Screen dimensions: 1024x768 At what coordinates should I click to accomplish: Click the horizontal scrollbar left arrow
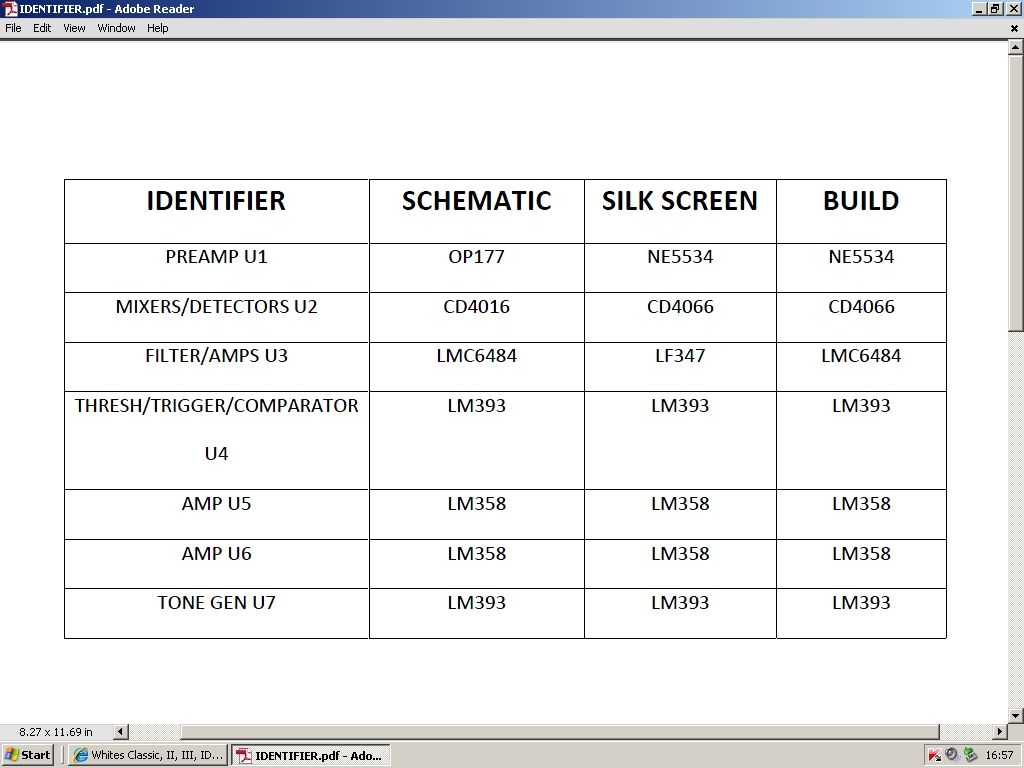click(121, 731)
